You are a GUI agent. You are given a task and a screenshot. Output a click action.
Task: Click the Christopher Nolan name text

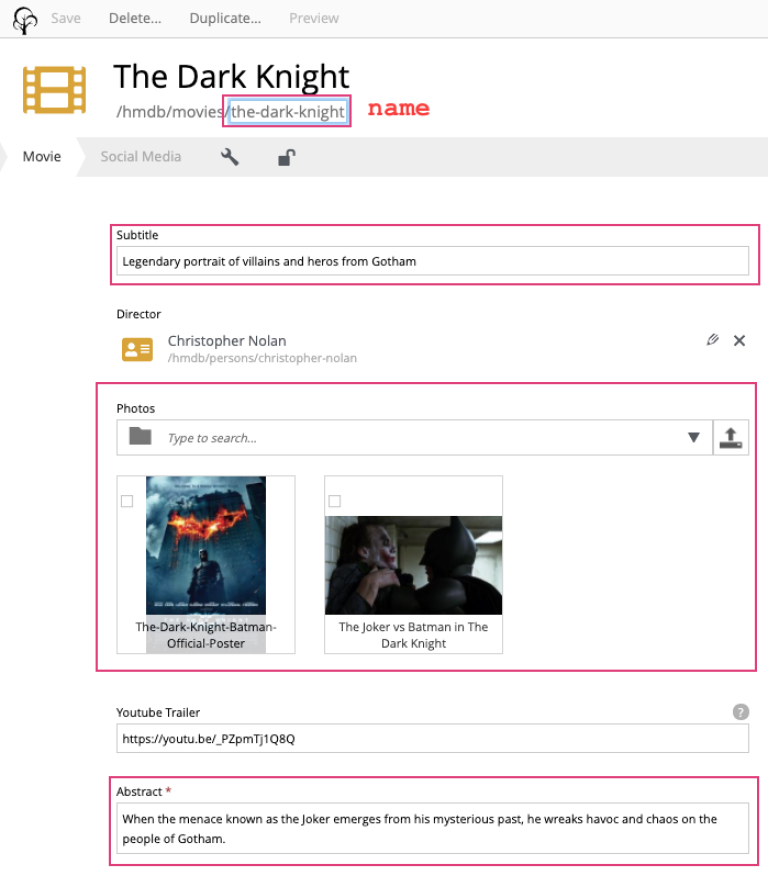tap(227, 341)
